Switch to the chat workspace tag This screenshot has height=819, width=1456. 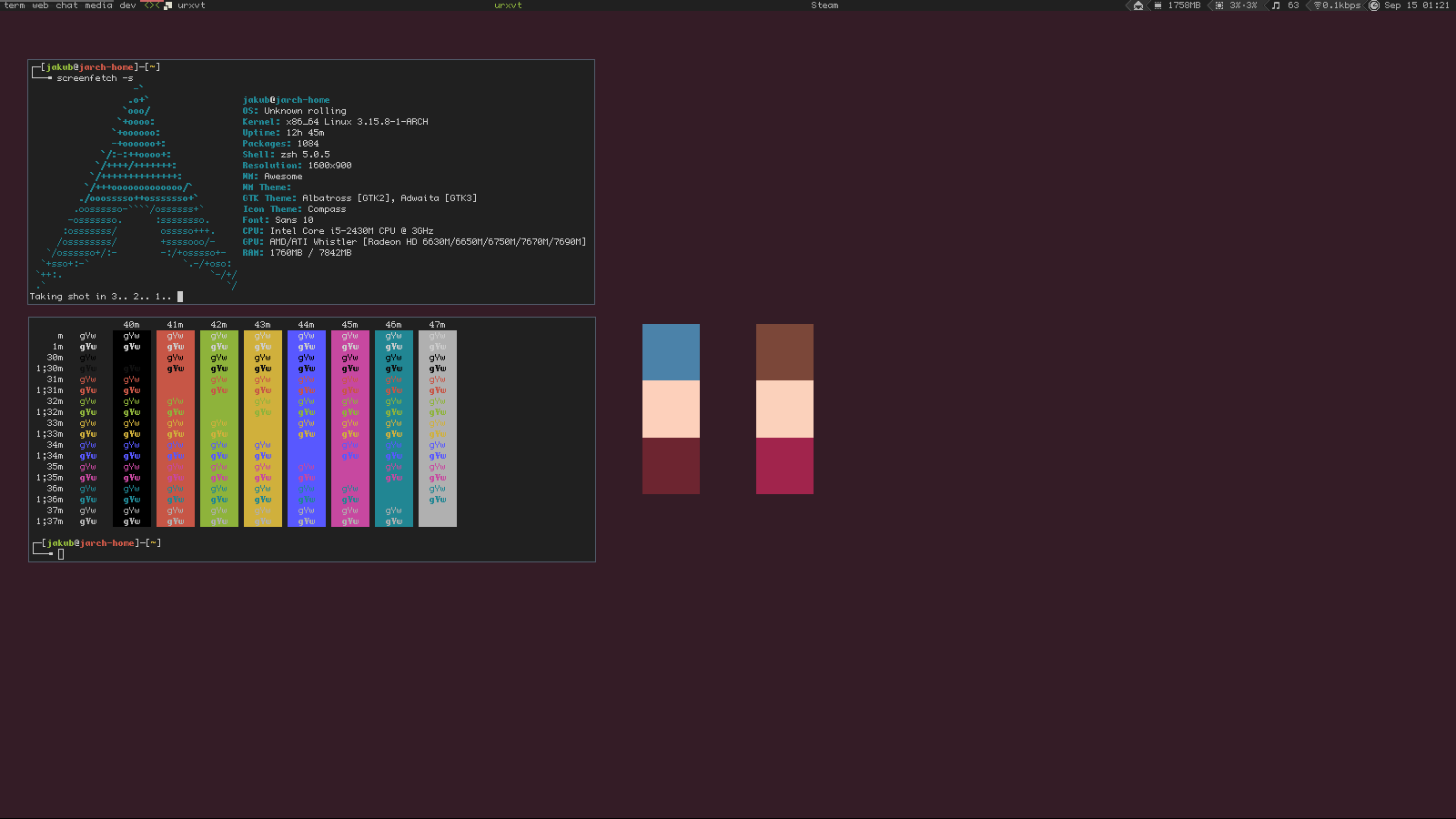[x=67, y=5]
